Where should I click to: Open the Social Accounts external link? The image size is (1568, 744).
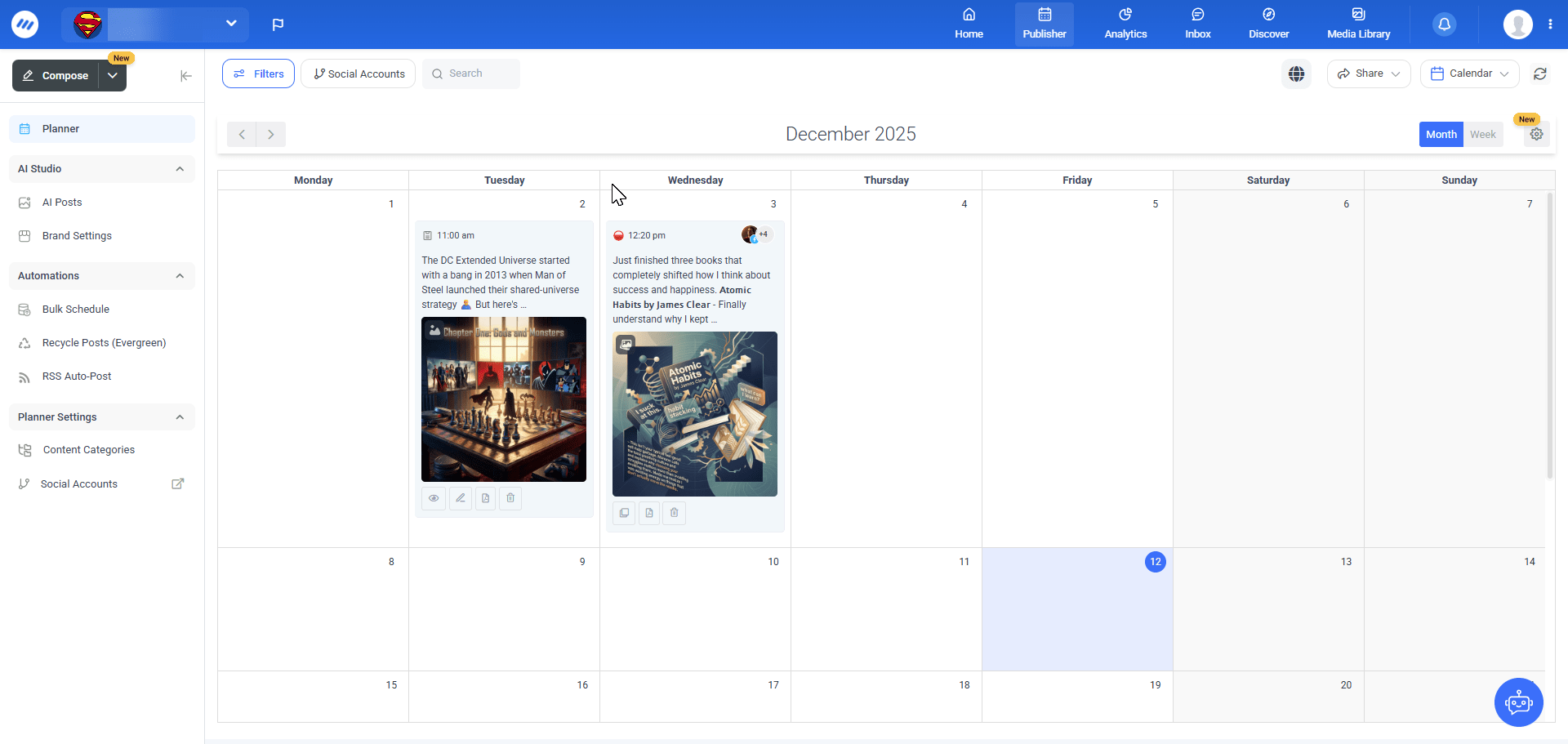pos(178,483)
